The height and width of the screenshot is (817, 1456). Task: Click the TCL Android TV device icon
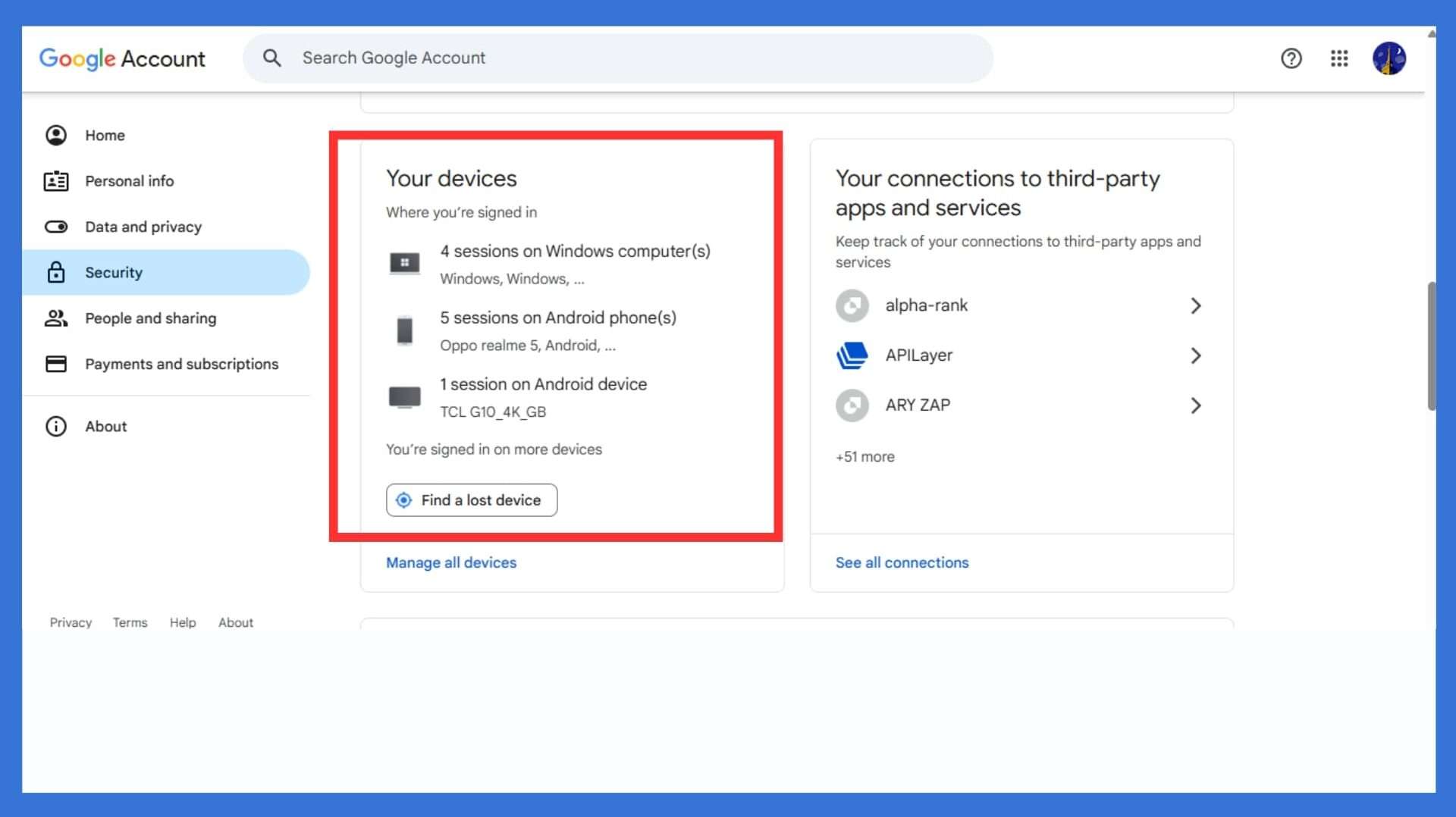(404, 397)
